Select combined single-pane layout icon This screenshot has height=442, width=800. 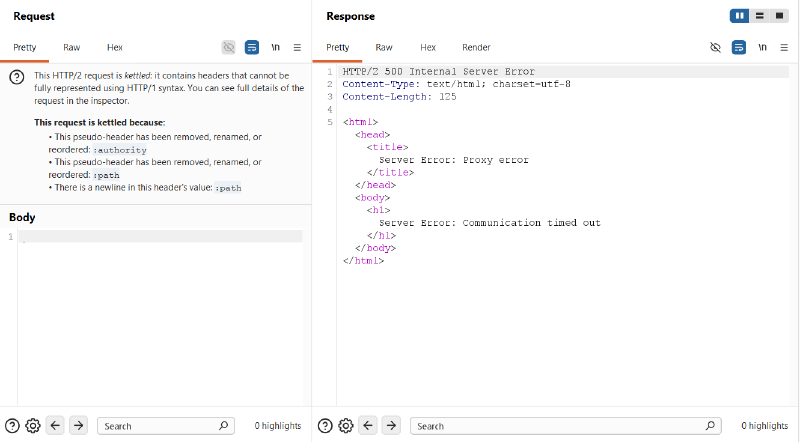pyautogui.click(x=779, y=16)
